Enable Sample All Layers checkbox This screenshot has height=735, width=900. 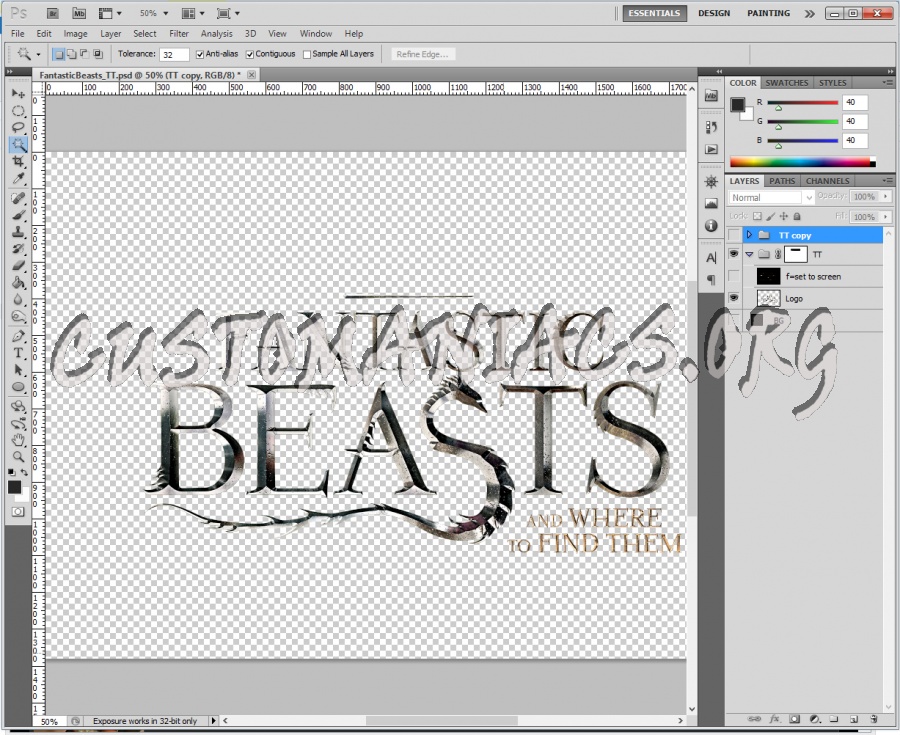307,55
